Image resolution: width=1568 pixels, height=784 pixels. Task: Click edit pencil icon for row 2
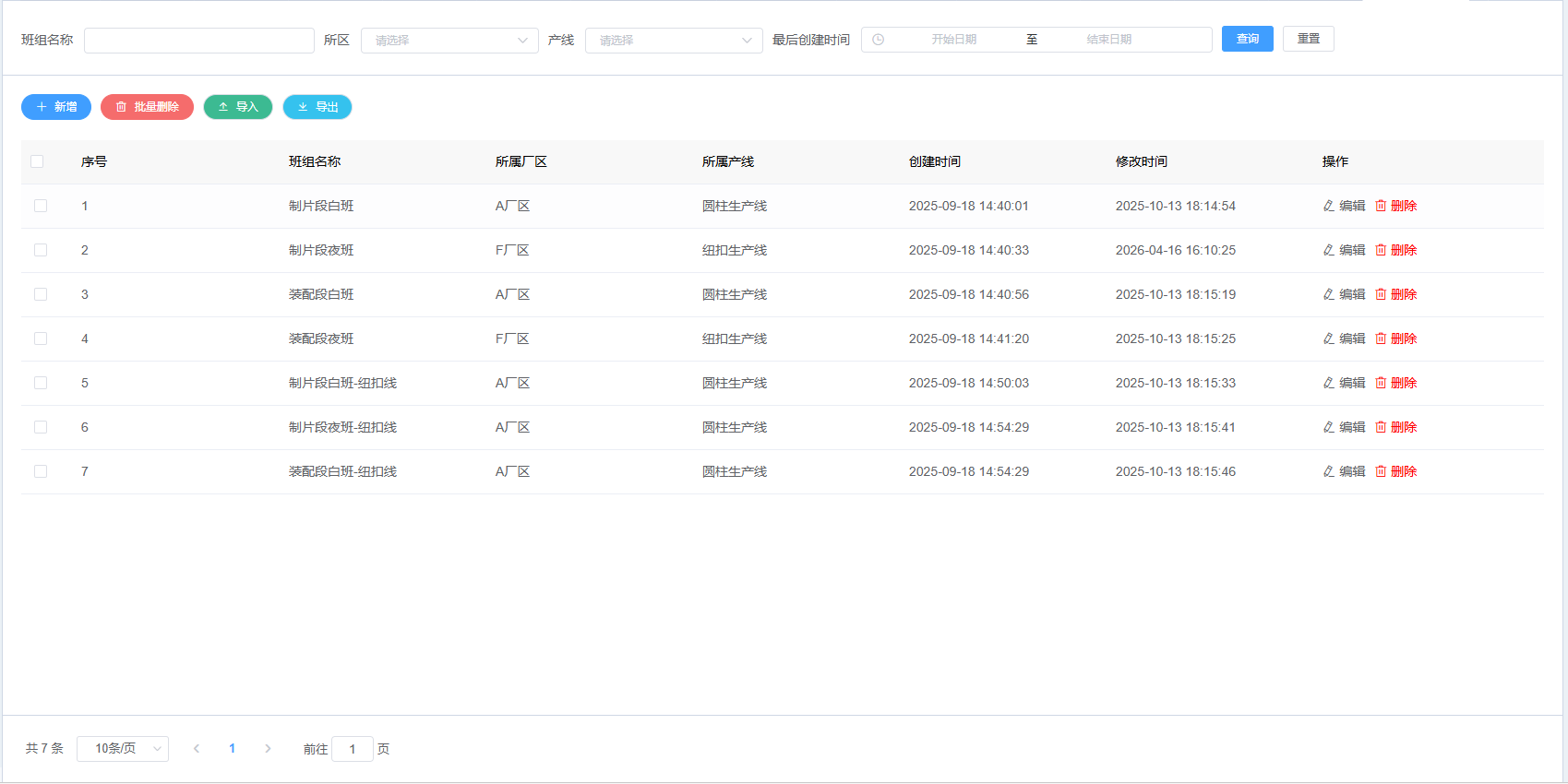coord(1329,250)
